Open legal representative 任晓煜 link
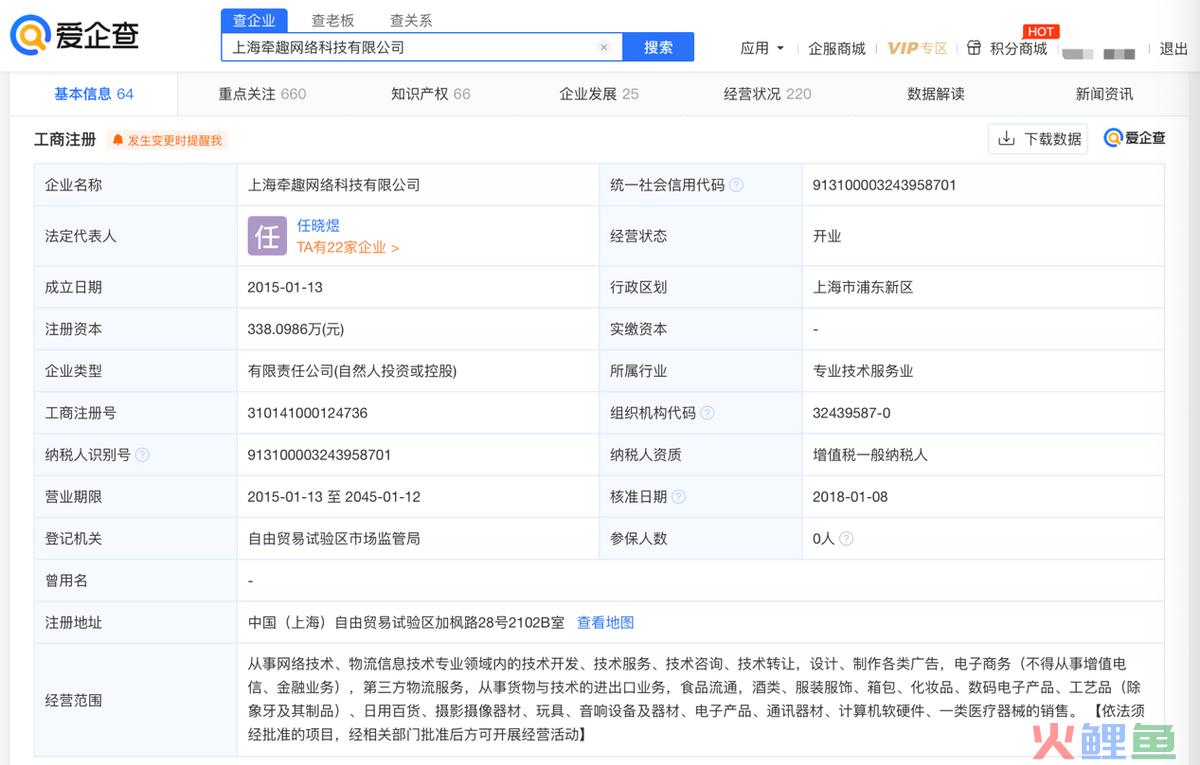Image resolution: width=1200 pixels, height=765 pixels. [x=318, y=226]
